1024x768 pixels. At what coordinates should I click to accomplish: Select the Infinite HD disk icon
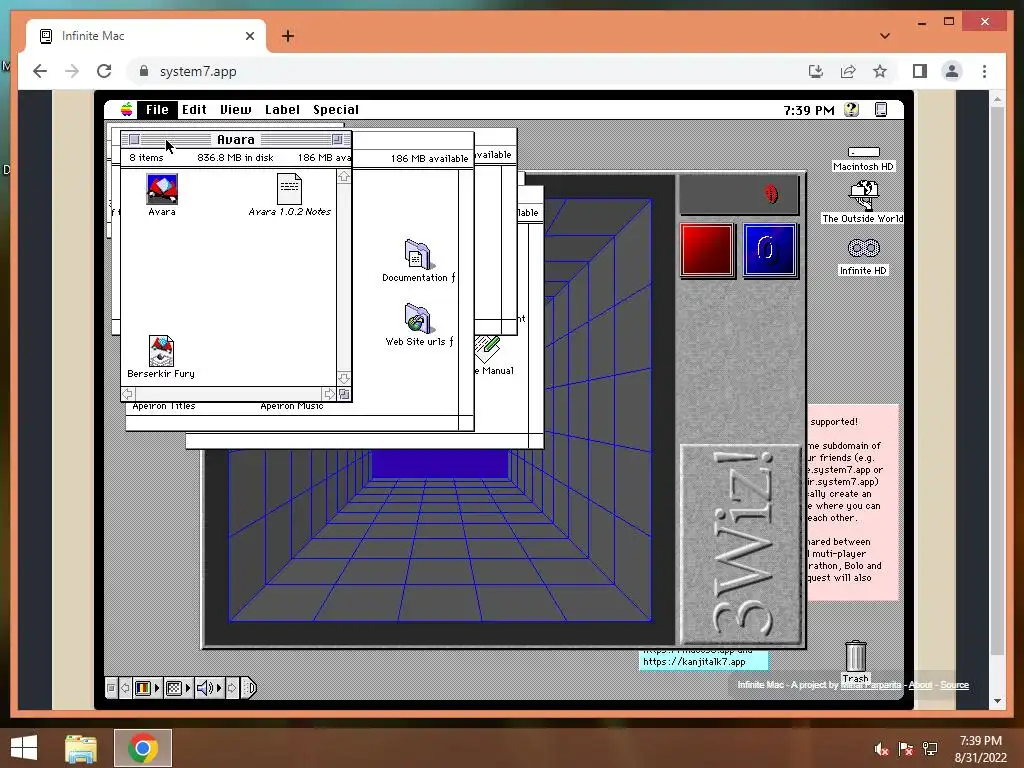coord(863,248)
